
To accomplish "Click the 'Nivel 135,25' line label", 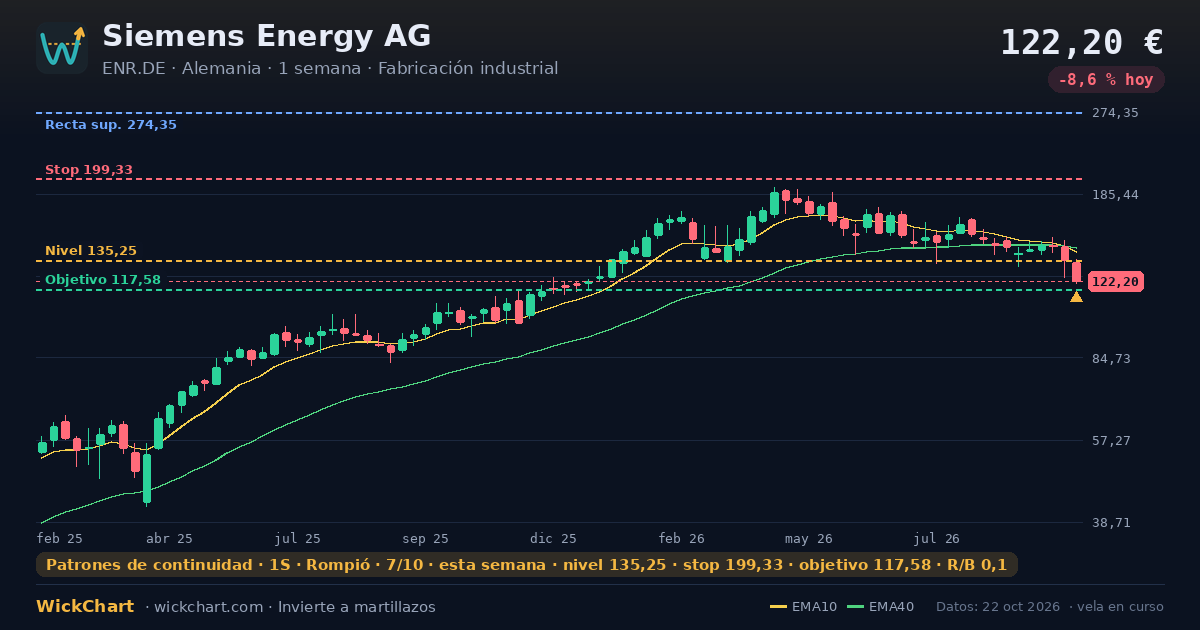I will point(91,251).
